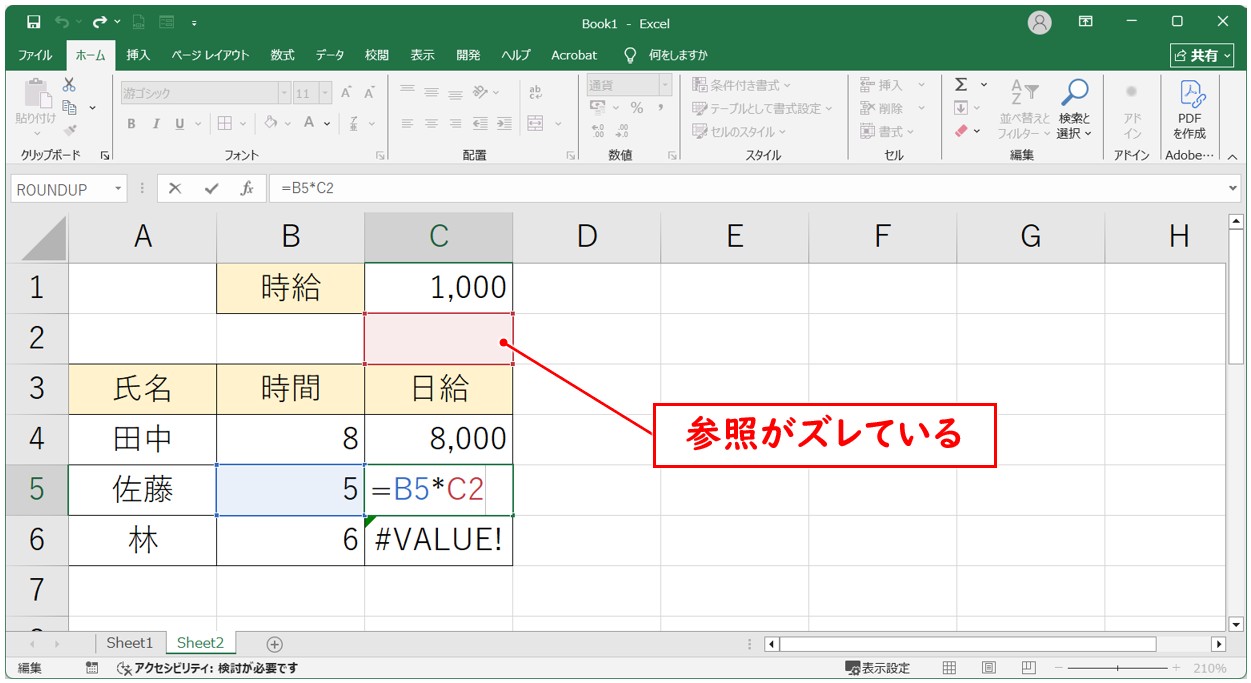Click the account profile avatar icon
1251x683 pixels.
[x=1040, y=22]
